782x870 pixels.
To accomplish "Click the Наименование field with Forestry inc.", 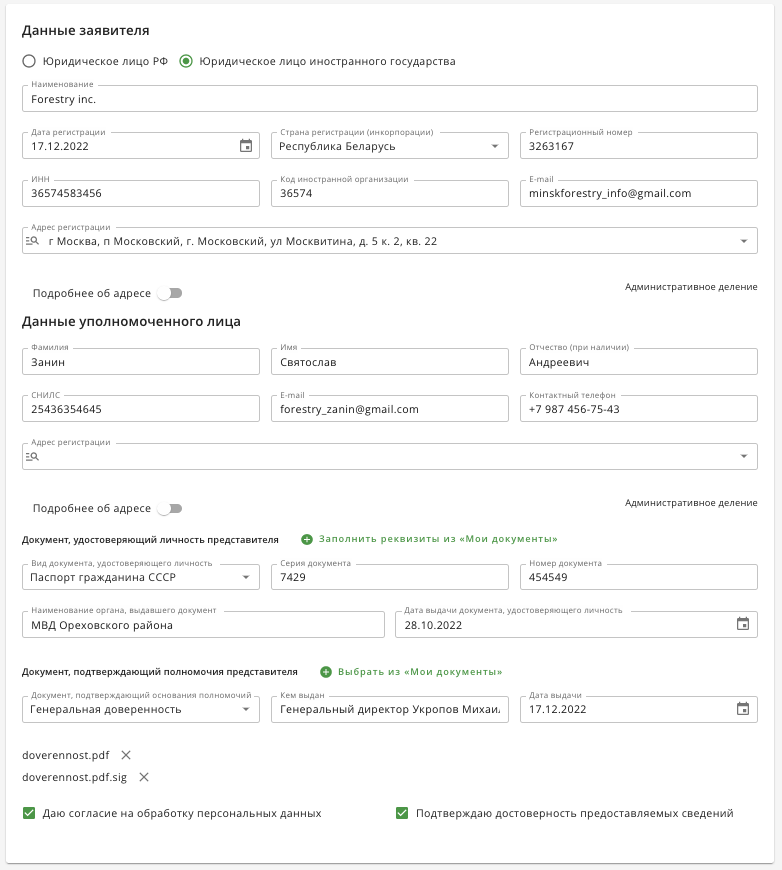I will pos(390,99).
